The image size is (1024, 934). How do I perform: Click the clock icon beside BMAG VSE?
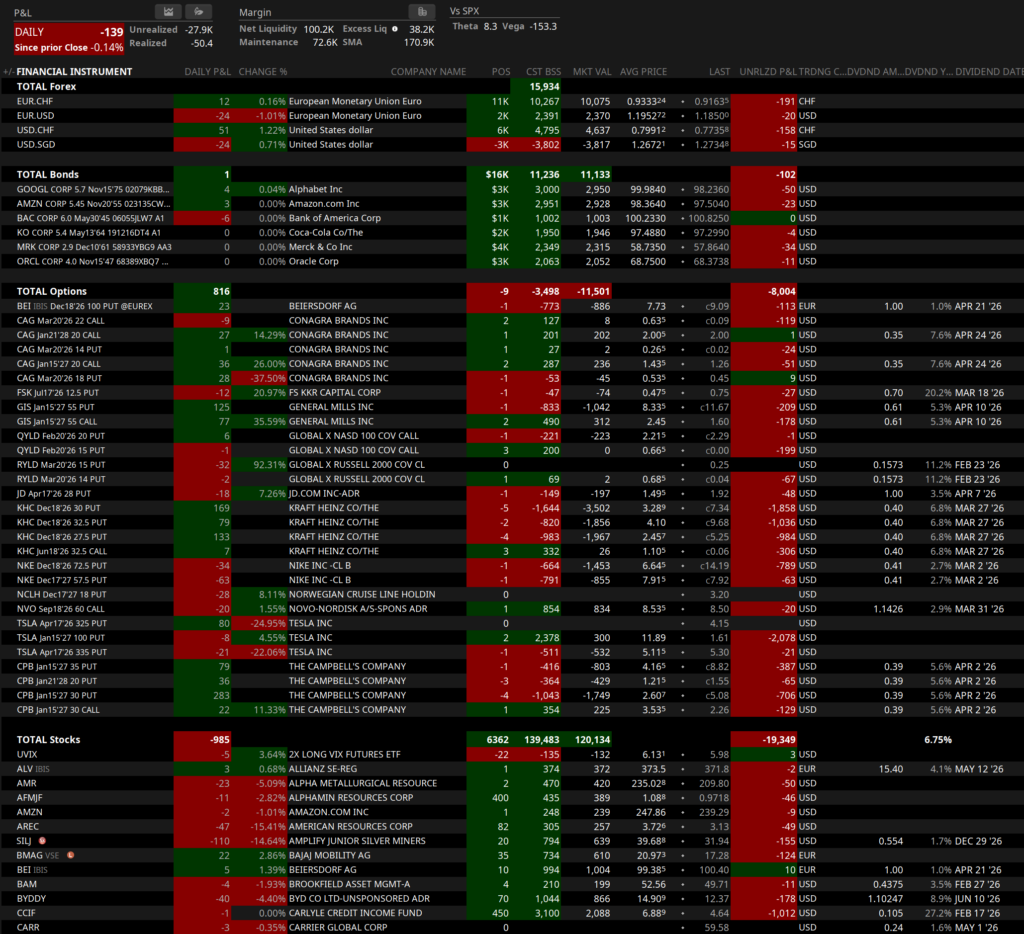pyautogui.click(x=71, y=856)
